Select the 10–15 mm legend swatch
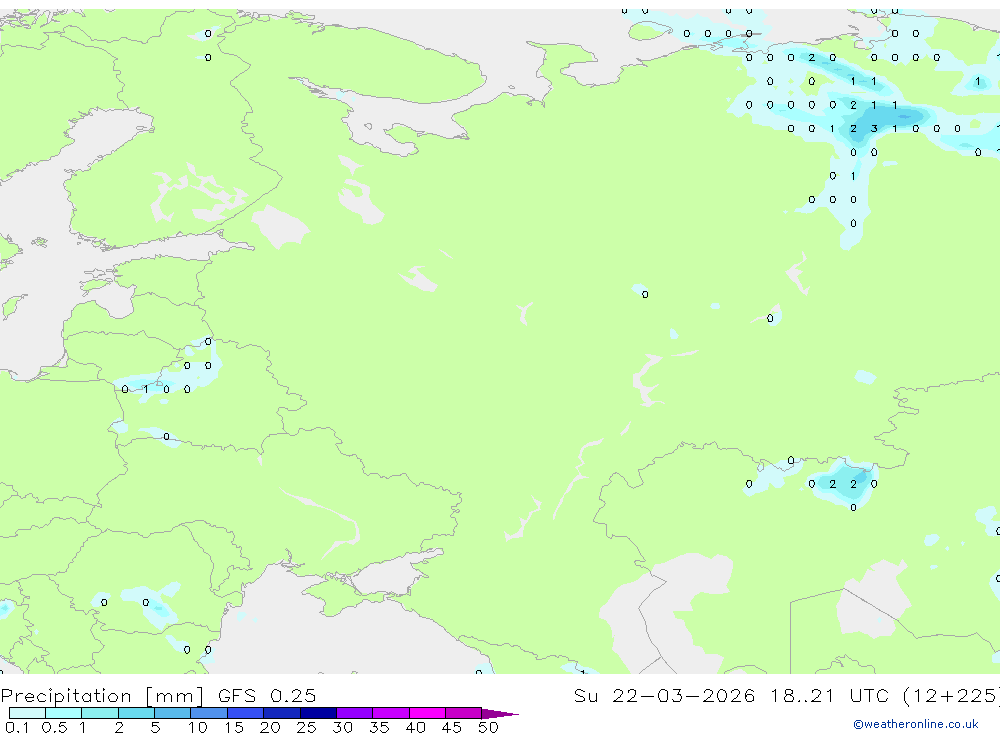Viewport: 1000px width, 733px height. pos(209,713)
